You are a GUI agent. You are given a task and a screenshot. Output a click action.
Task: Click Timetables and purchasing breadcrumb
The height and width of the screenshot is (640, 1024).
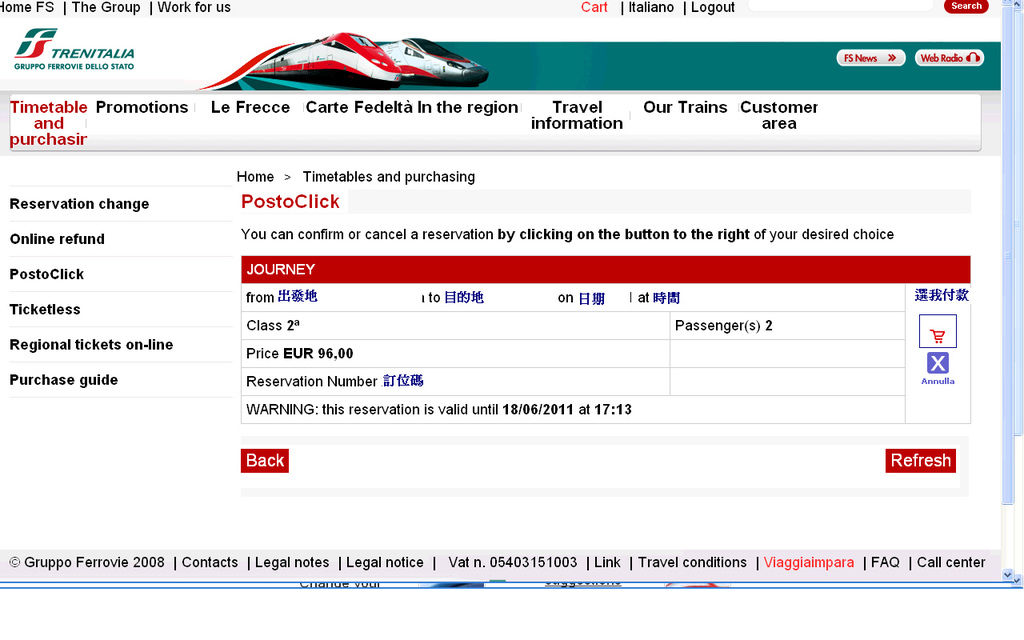[389, 177]
